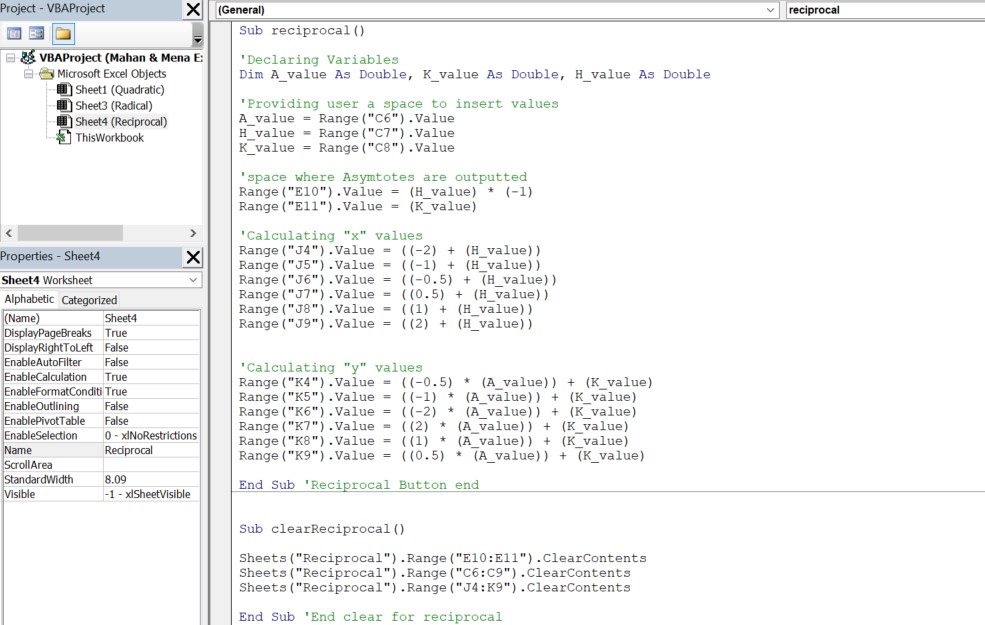This screenshot has height=625, width=985.
Task: Click the View Code icon in Project toolbar
Action: click(15, 34)
